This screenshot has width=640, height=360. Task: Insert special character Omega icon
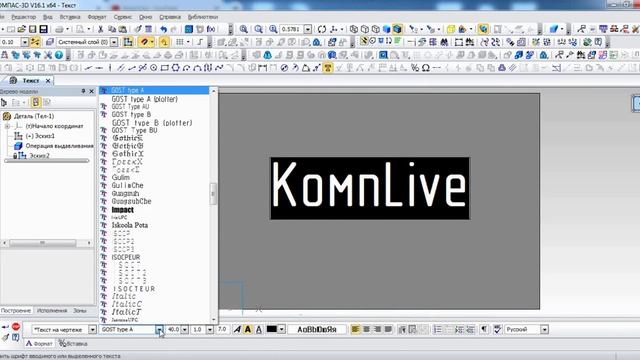coord(426,68)
